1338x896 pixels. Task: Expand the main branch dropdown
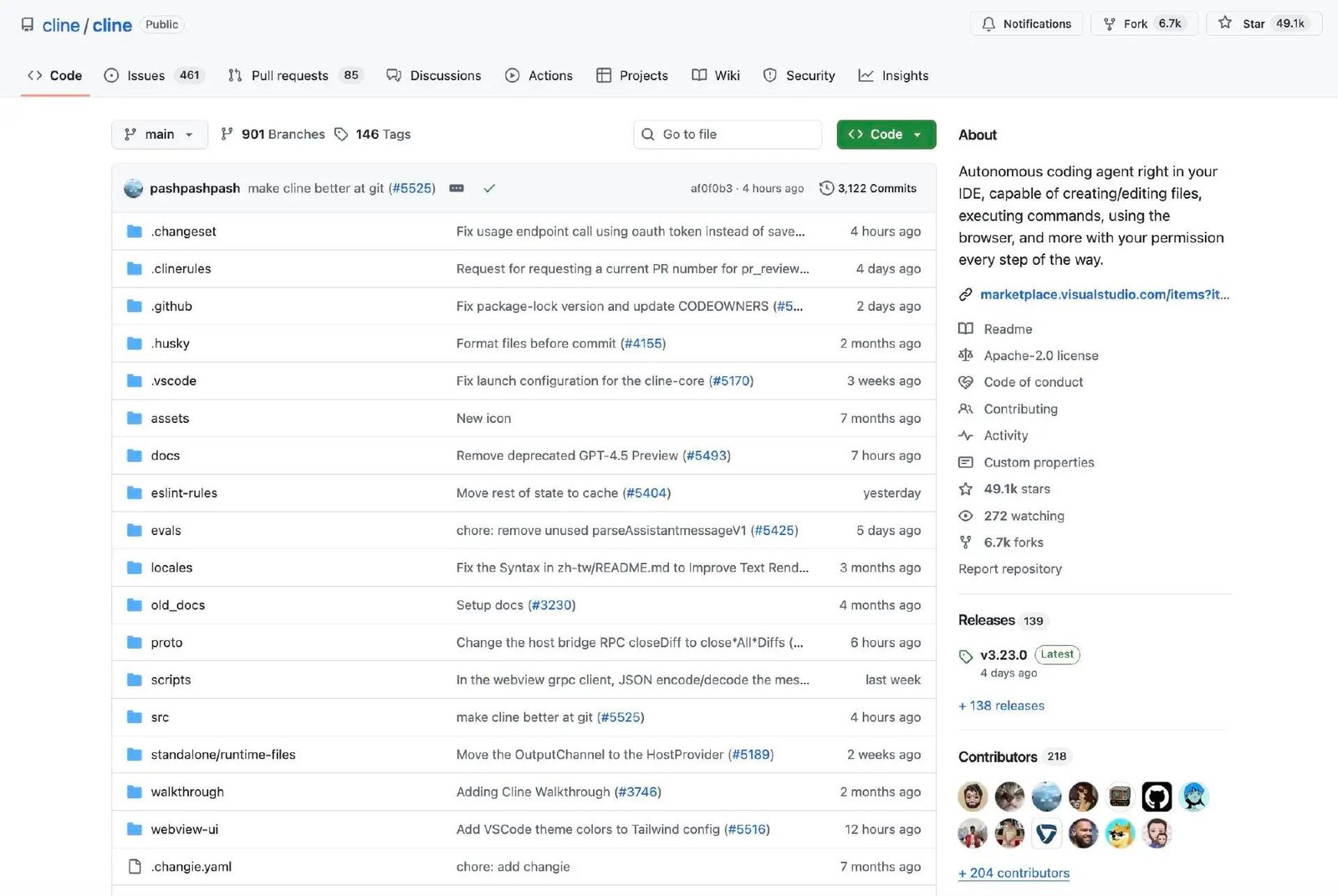(159, 135)
